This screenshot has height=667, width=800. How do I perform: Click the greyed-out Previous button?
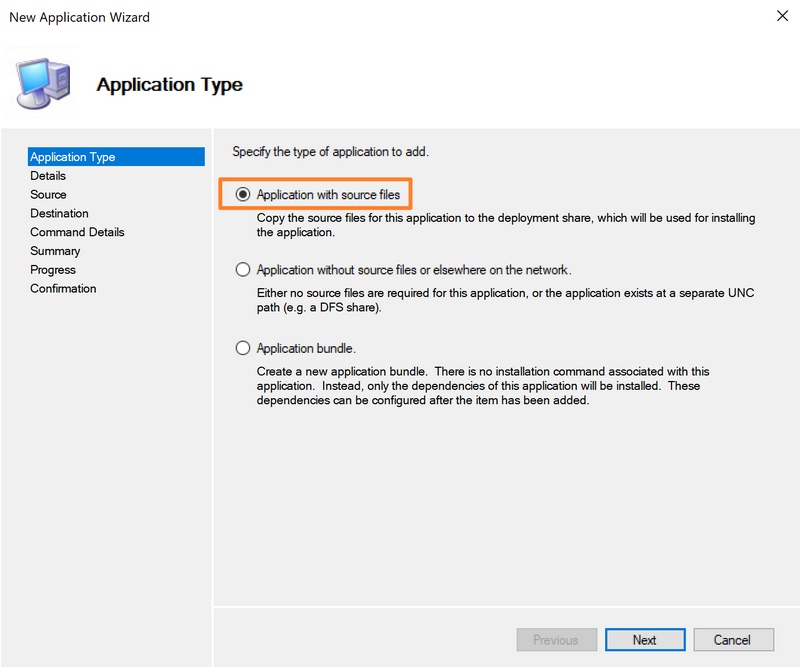click(556, 640)
